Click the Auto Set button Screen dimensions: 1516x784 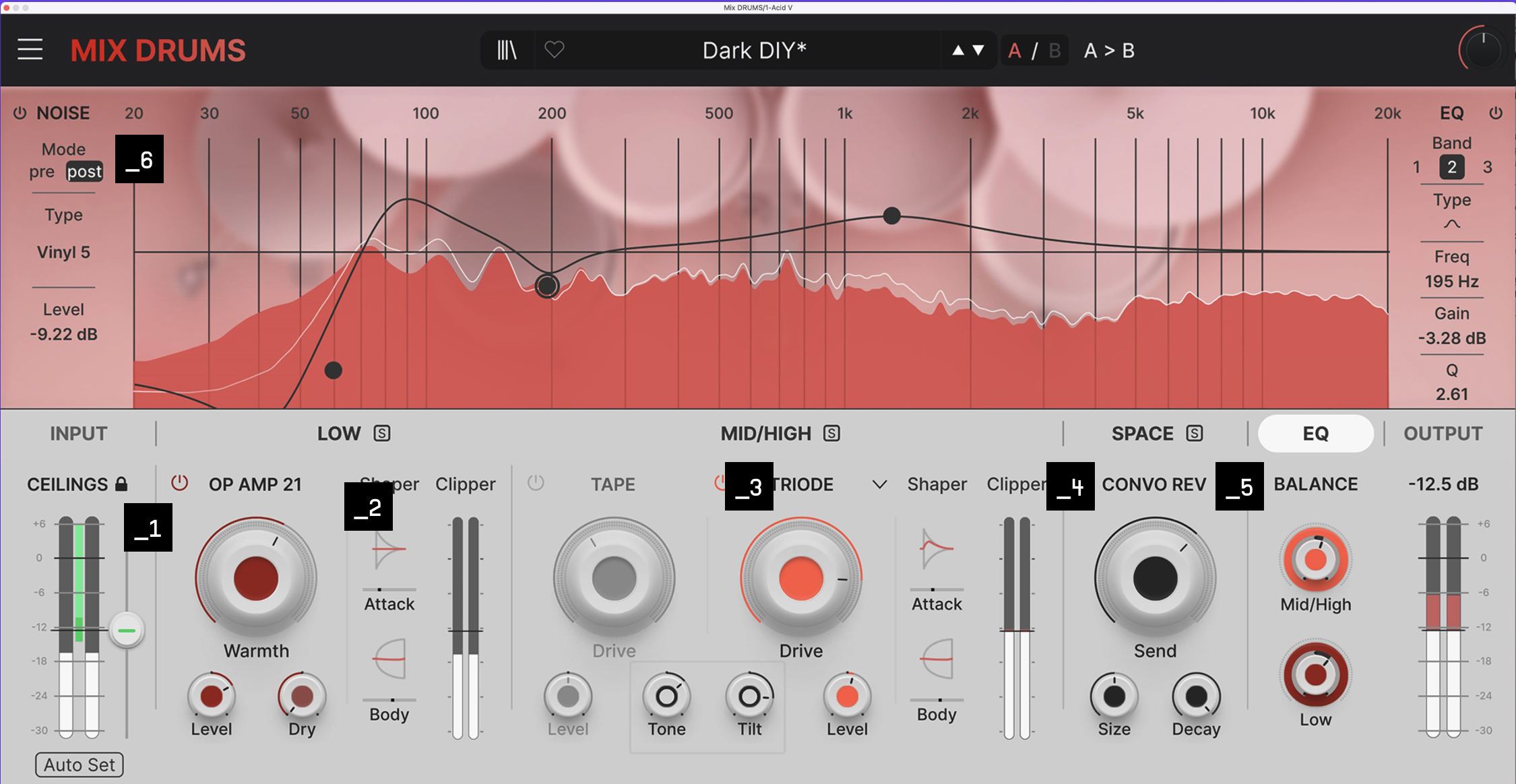(x=78, y=764)
